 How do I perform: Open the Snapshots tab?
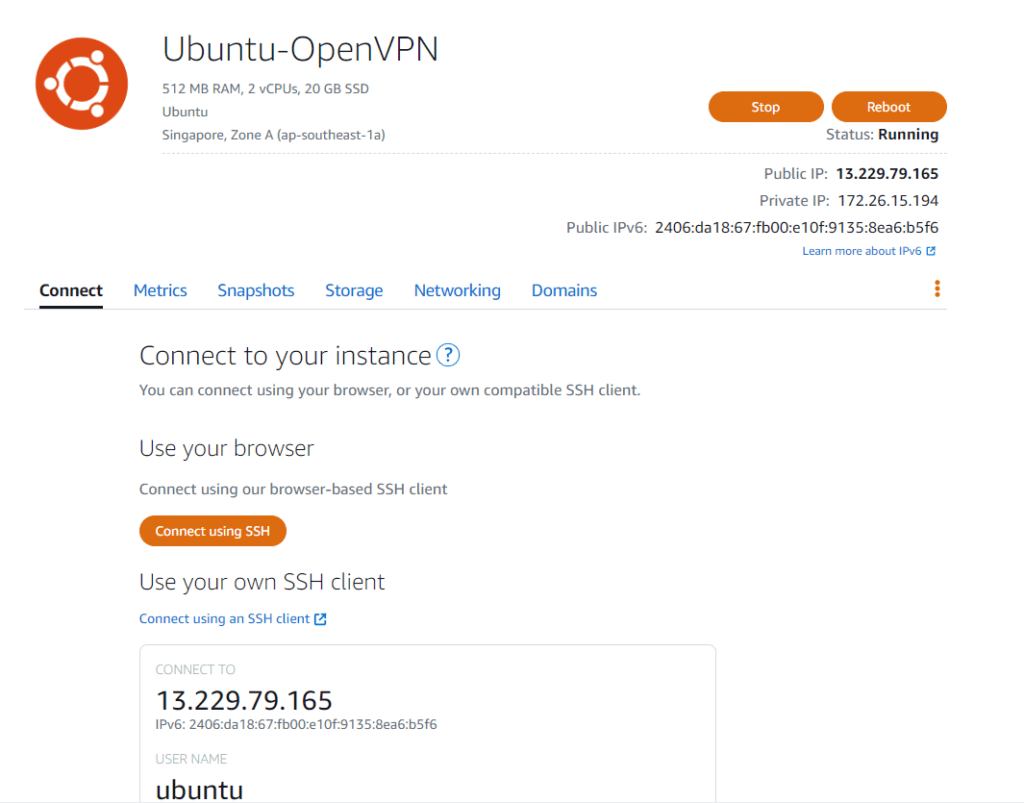click(x=256, y=290)
